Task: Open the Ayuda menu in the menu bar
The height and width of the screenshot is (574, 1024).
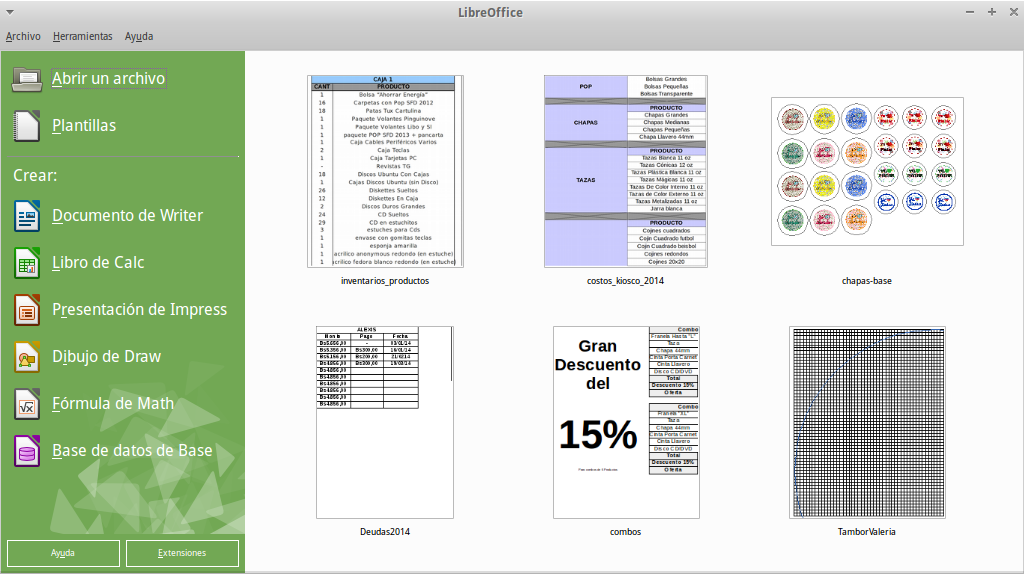Action: (x=138, y=37)
